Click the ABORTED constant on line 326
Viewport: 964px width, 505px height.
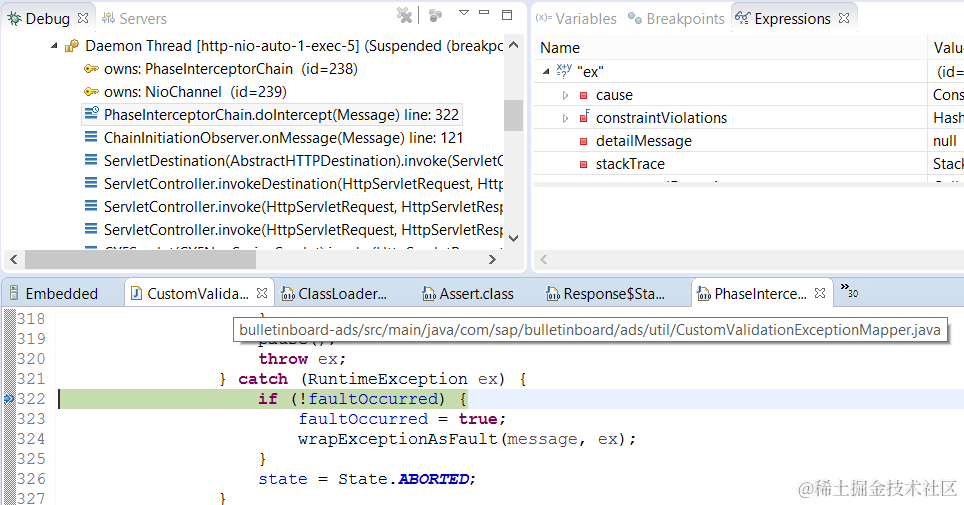click(x=433, y=479)
